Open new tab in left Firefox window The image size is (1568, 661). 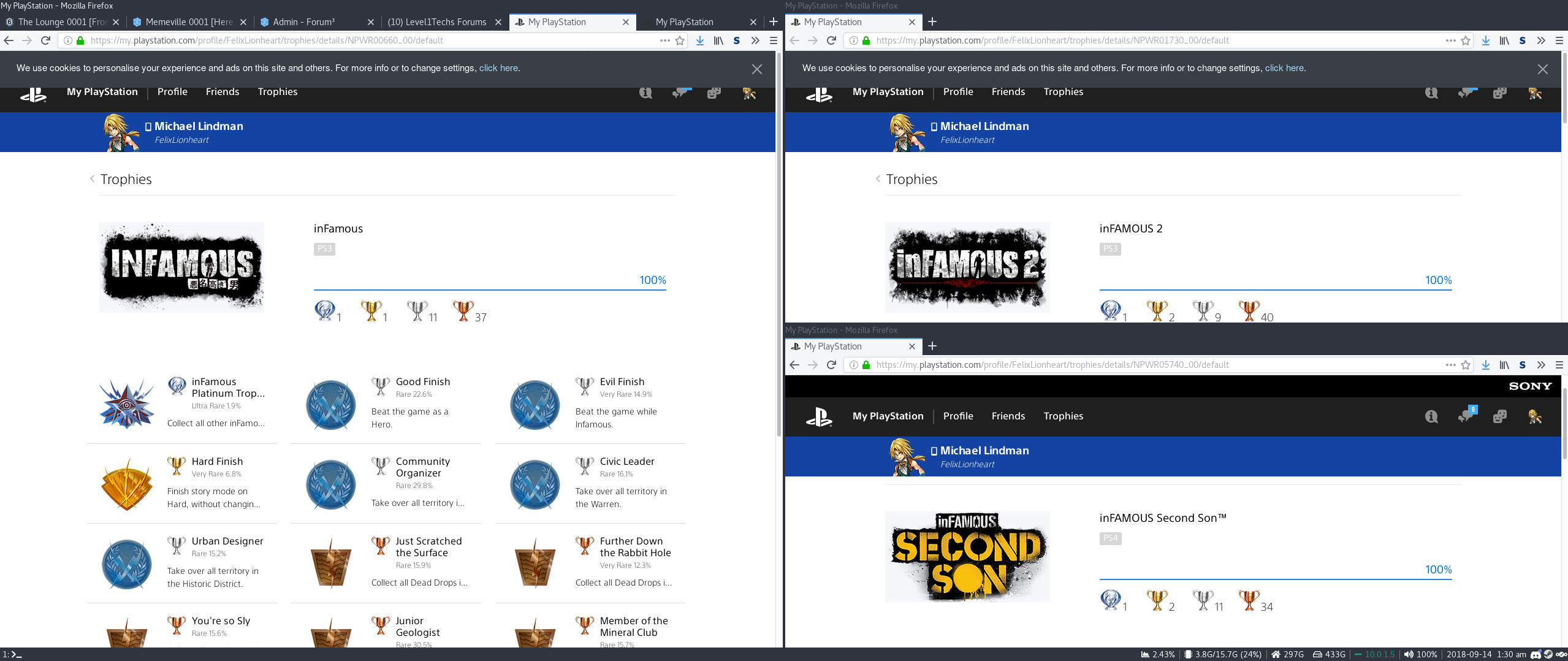click(774, 22)
